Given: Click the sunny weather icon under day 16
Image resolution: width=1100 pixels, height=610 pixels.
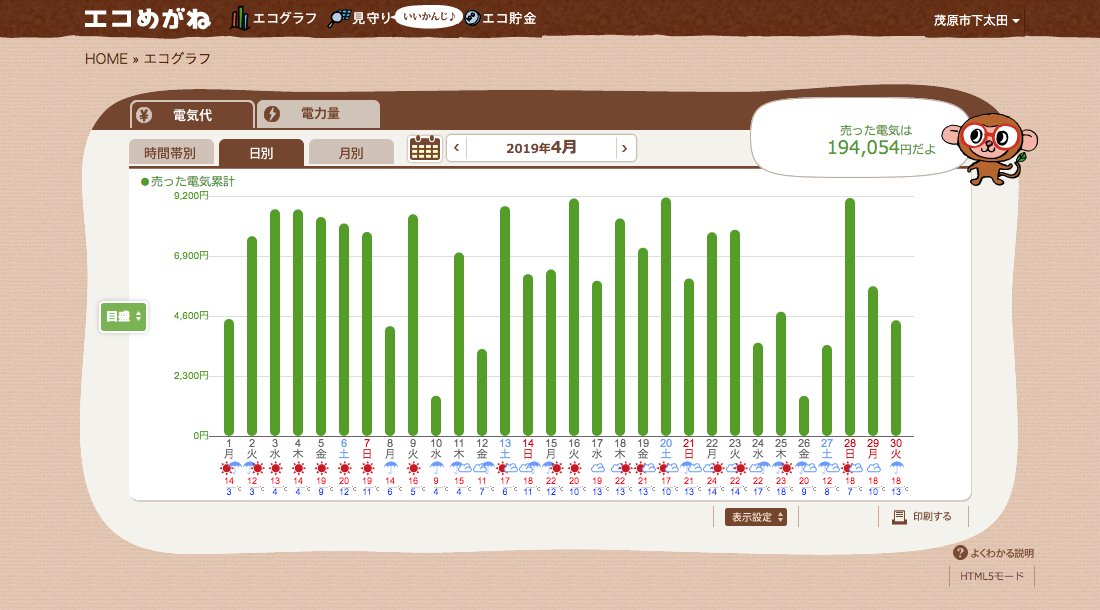Looking at the screenshot, I should pos(574,468).
